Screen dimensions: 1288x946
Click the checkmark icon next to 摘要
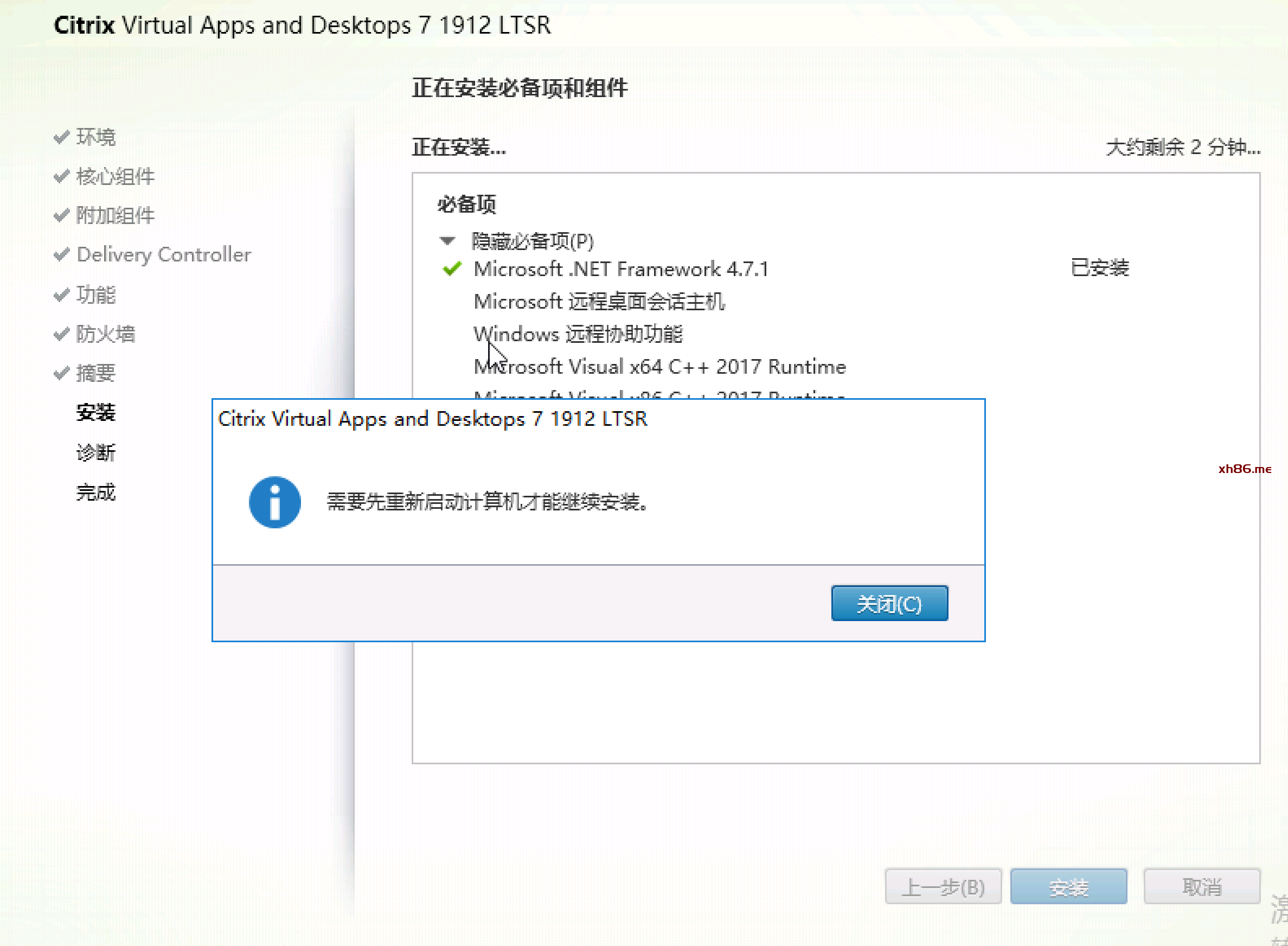click(61, 373)
